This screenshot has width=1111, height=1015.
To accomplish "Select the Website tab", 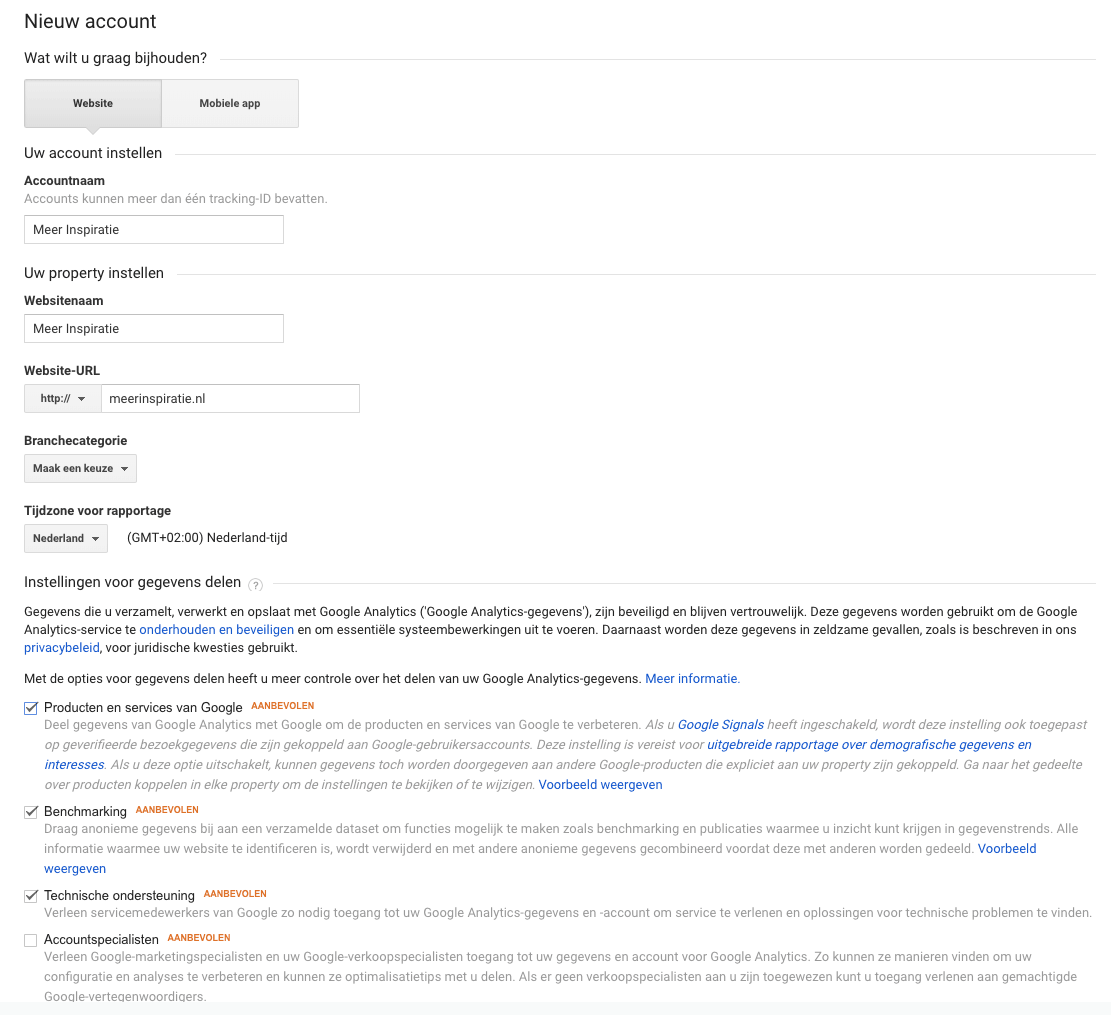I will click(92, 103).
